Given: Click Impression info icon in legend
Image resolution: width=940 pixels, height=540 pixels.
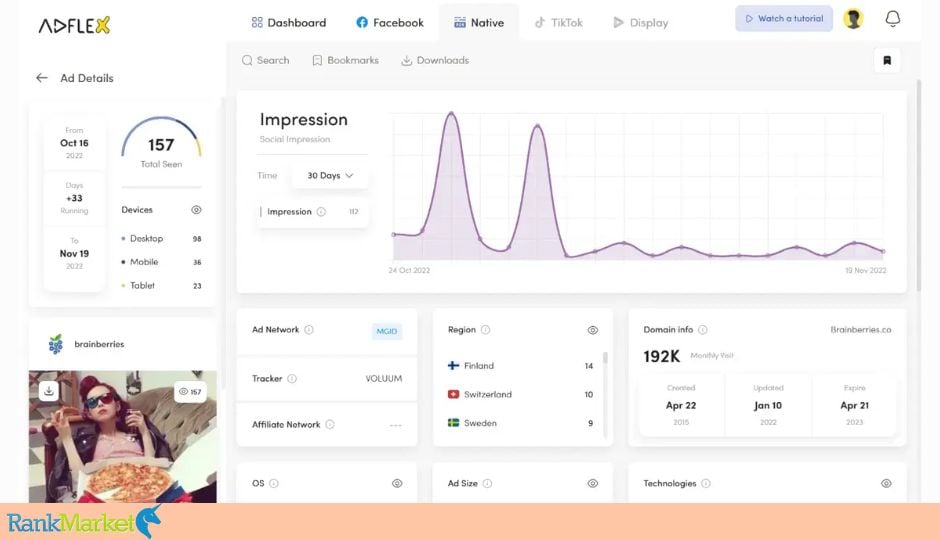Looking at the screenshot, I should 321,212.
